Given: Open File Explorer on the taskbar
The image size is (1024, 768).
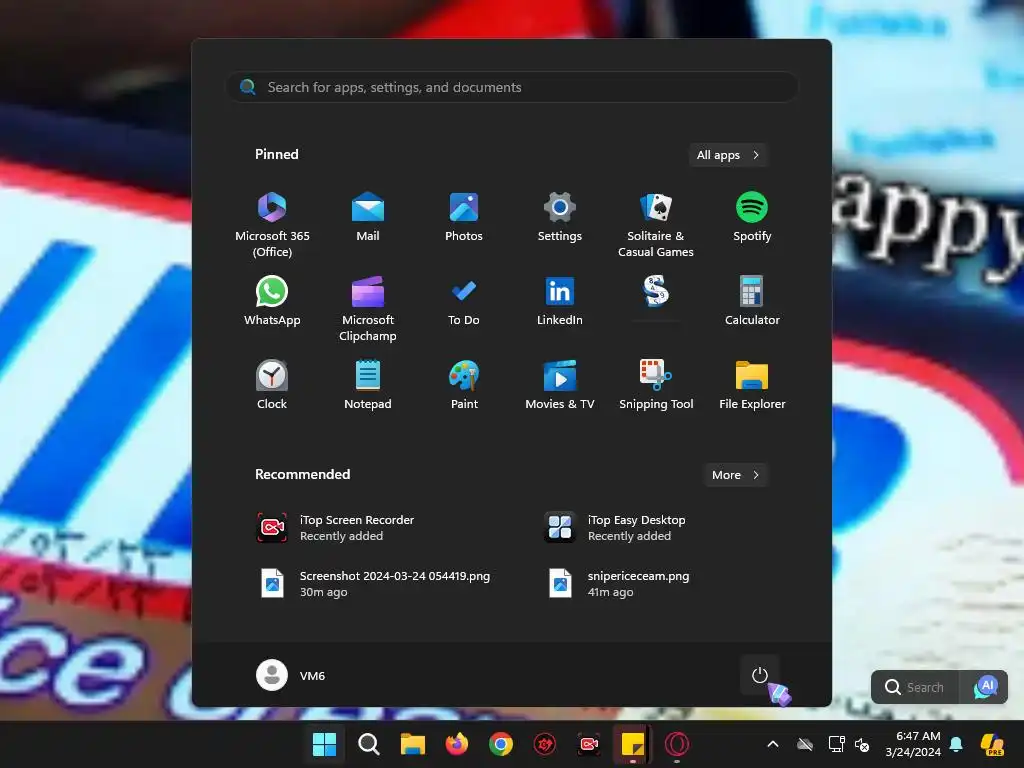Looking at the screenshot, I should coord(413,744).
